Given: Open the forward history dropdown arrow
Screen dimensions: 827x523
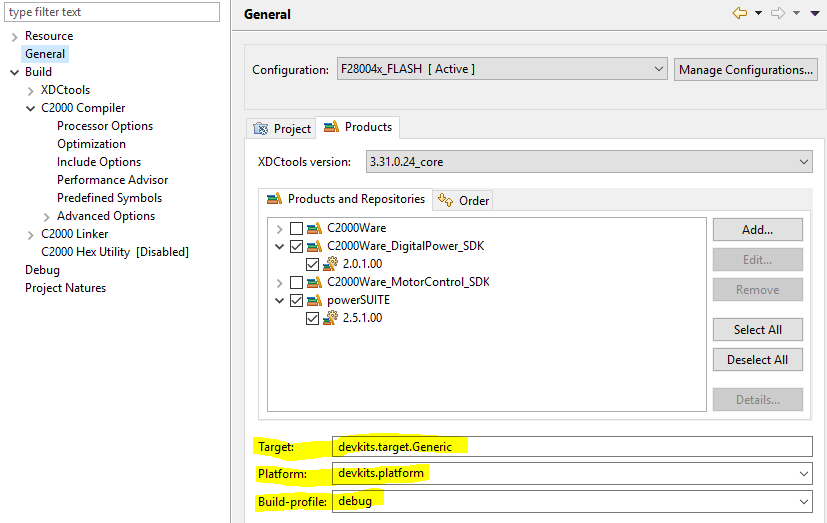Looking at the screenshot, I should tap(796, 14).
